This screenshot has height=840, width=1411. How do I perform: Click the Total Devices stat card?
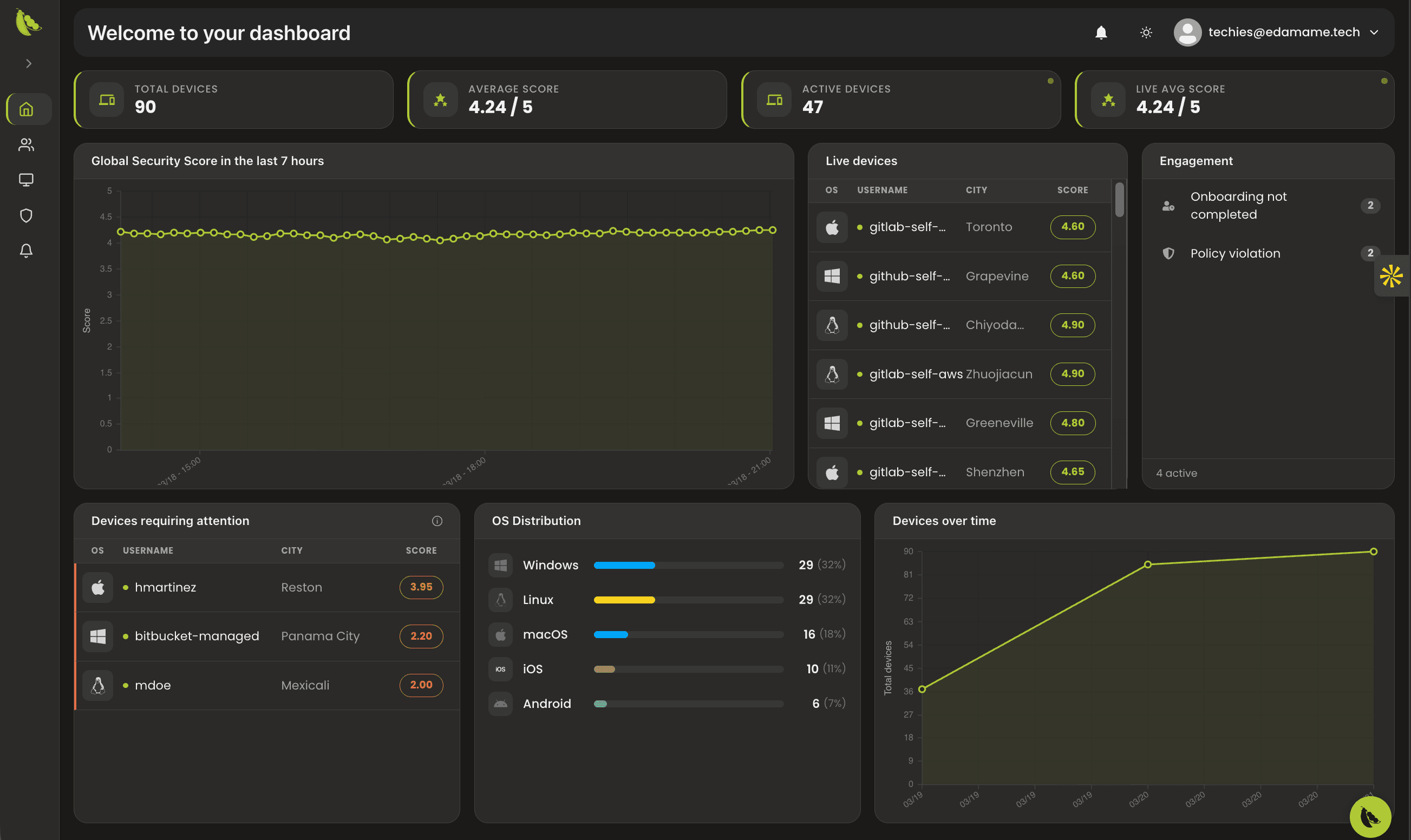(x=233, y=99)
